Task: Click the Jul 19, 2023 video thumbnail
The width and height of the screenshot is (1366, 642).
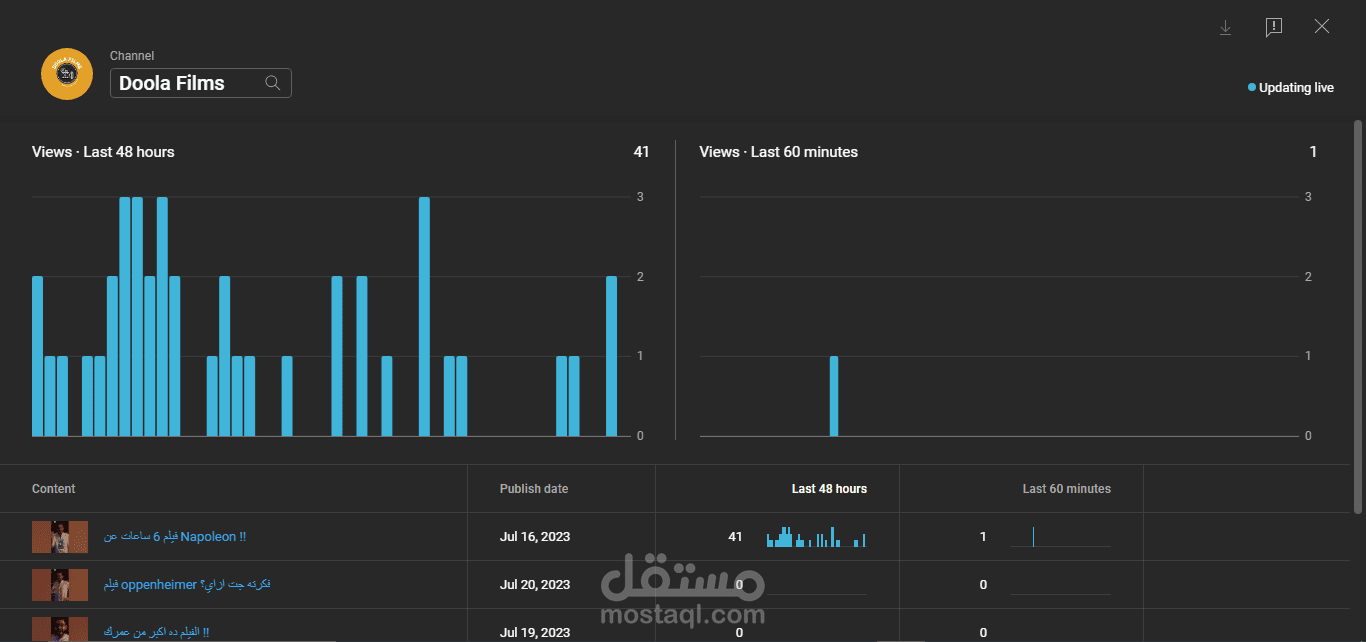Action: (60, 629)
